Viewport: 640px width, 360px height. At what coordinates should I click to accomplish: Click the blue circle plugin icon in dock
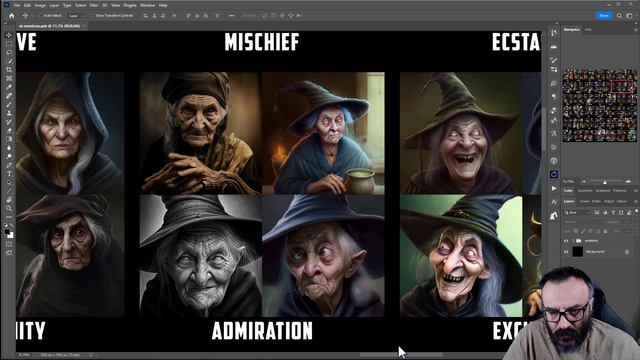pos(553,174)
